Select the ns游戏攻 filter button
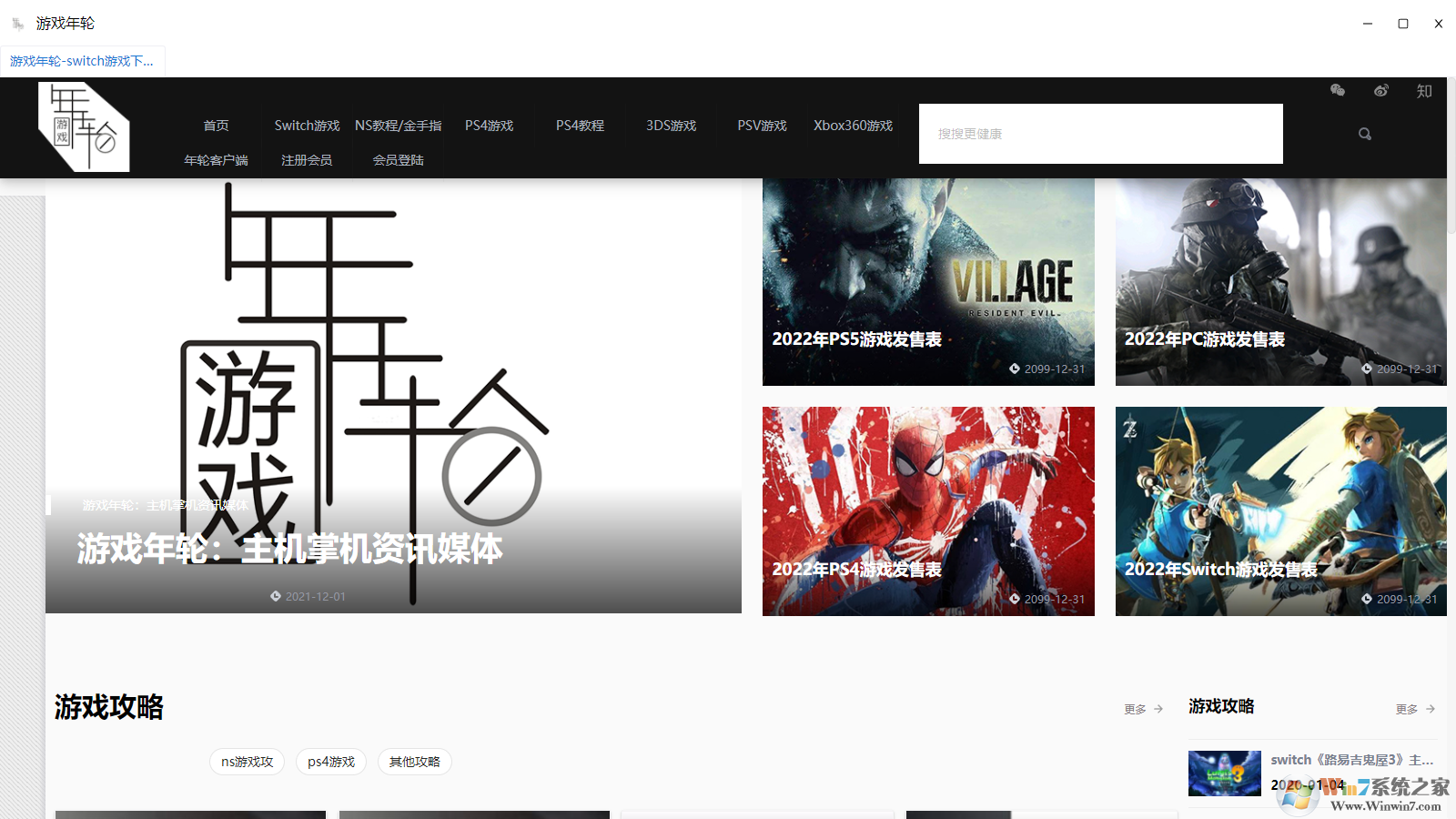 (248, 762)
